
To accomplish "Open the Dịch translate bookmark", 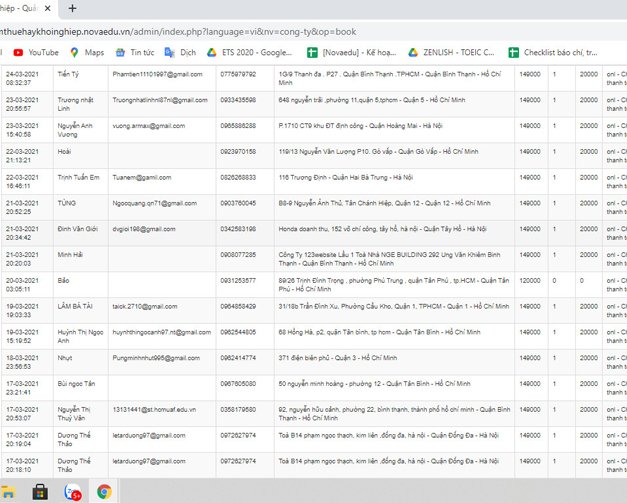I will click(179, 52).
